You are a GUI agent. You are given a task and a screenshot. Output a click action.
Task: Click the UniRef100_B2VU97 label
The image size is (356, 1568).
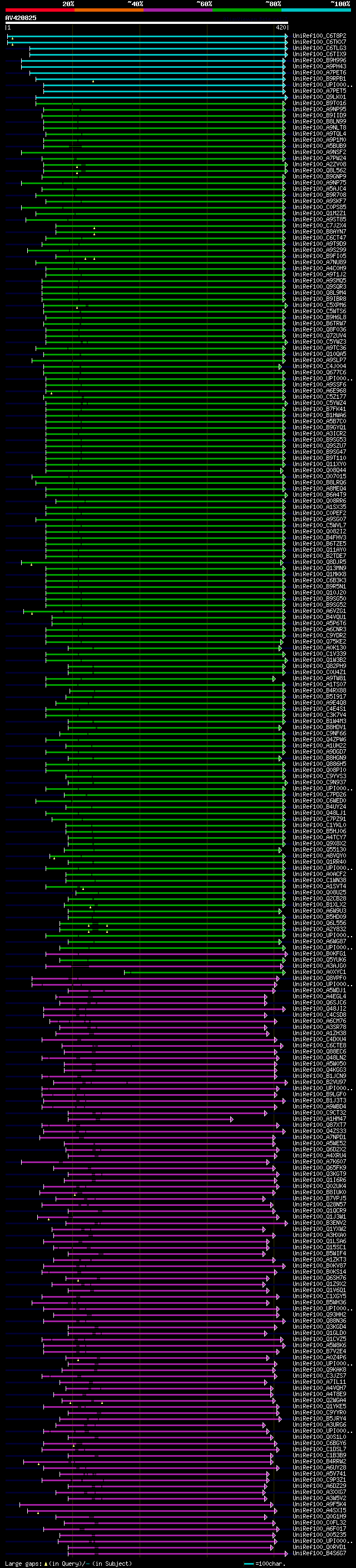[x=319, y=1082]
